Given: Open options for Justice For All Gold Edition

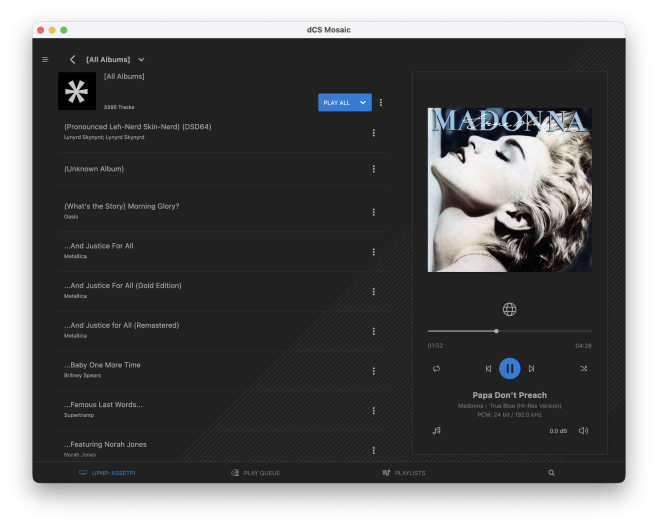Looking at the screenshot, I should pos(373,291).
